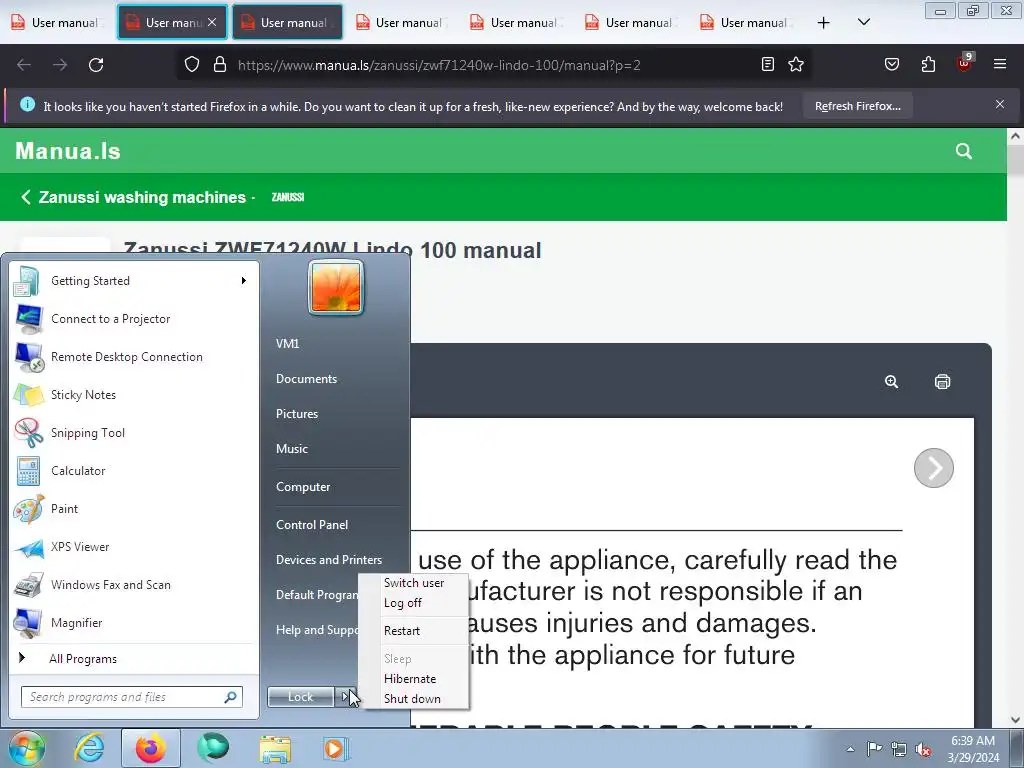Viewport: 1024px width, 768px height.
Task: Go back with the browser back arrow
Action: pos(24,65)
